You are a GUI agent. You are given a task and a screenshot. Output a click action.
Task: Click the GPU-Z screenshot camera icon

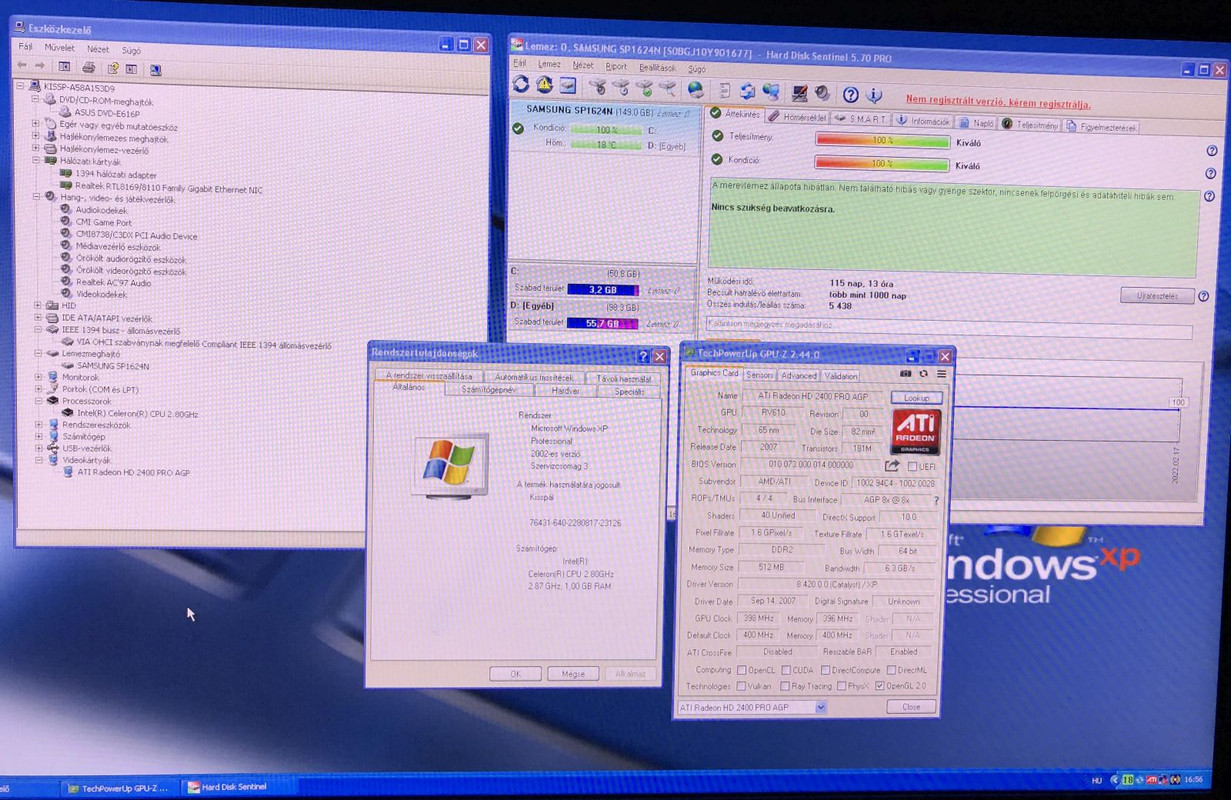906,373
